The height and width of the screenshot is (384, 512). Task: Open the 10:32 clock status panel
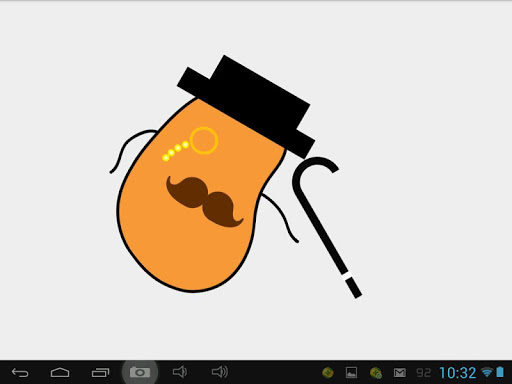pos(458,373)
